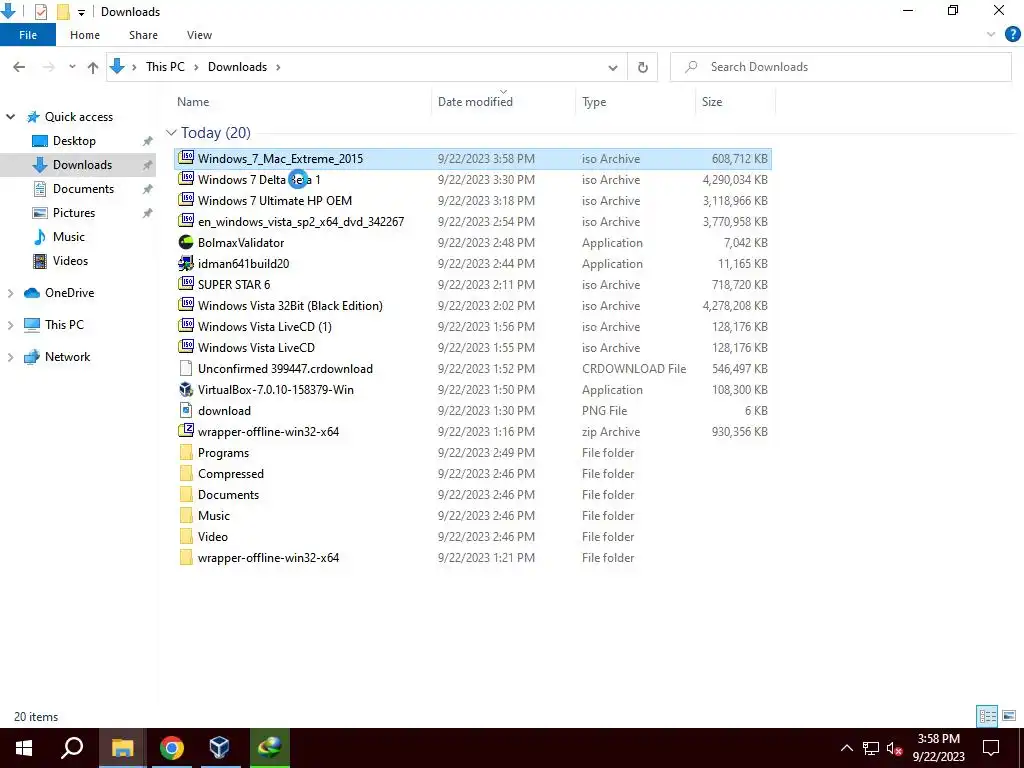Select the SUPER STAR 6 iso icon
This screenshot has width=1024, height=768.
coord(186,283)
